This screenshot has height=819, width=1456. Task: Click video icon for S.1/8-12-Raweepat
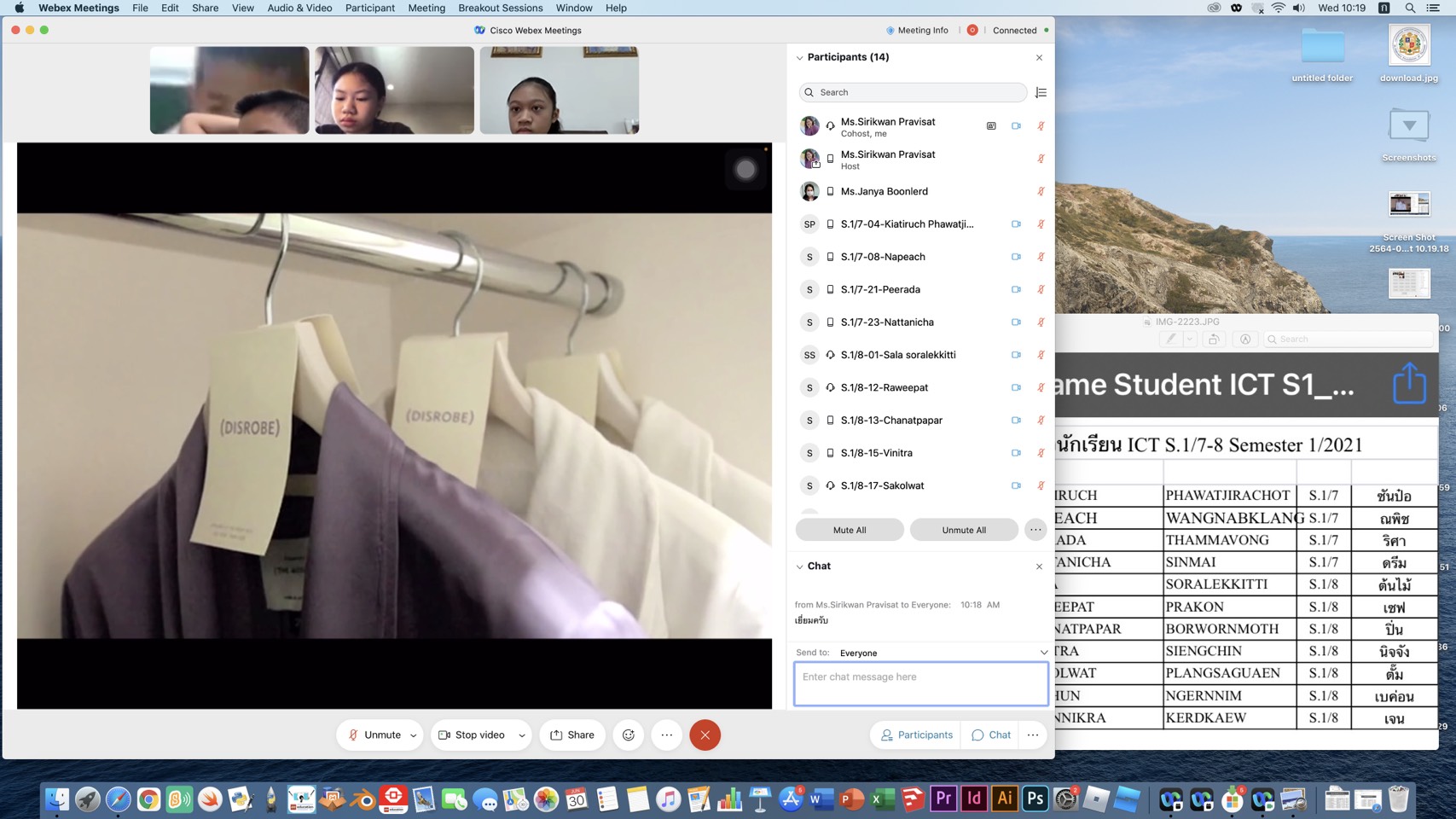click(1016, 387)
